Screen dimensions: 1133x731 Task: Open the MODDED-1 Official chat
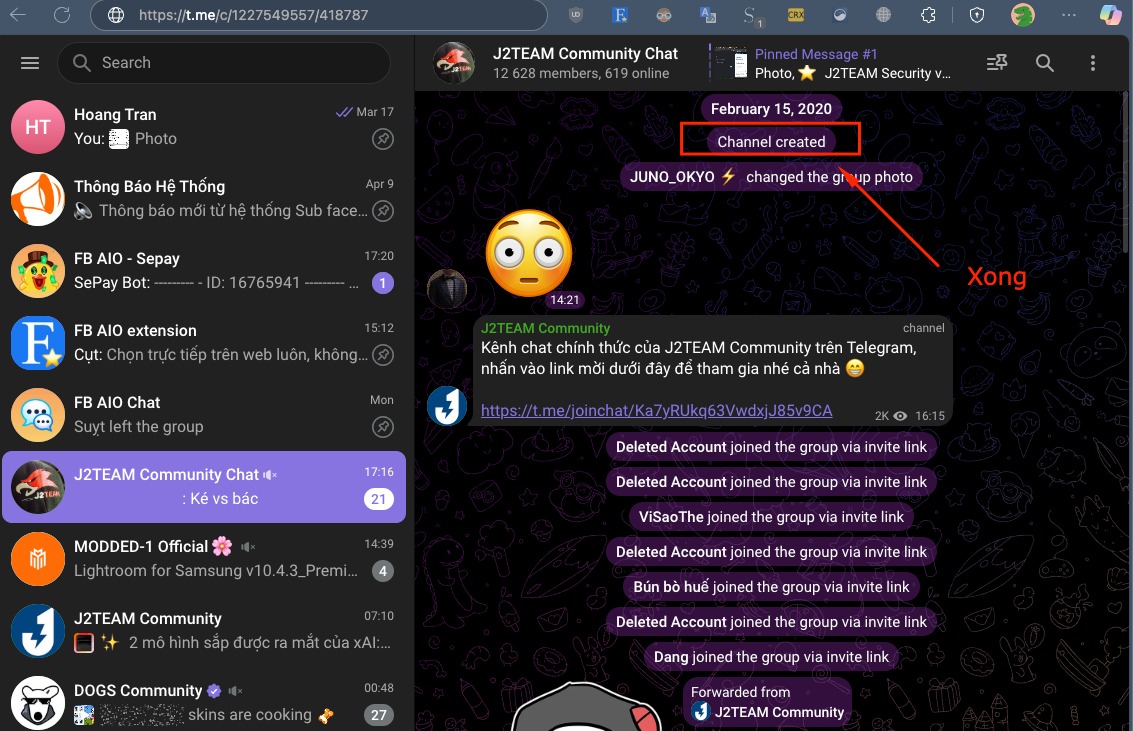click(204, 559)
